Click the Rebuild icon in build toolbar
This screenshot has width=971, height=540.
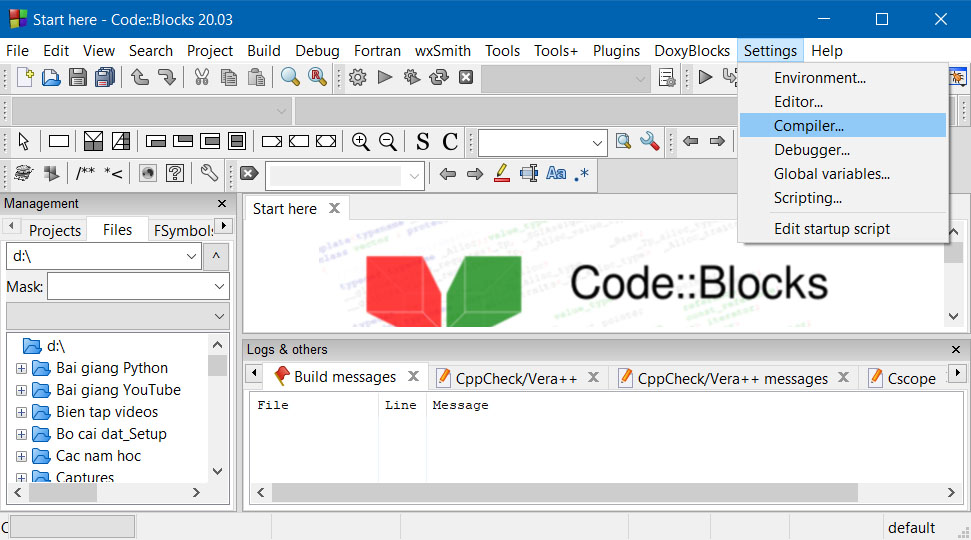coord(438,77)
